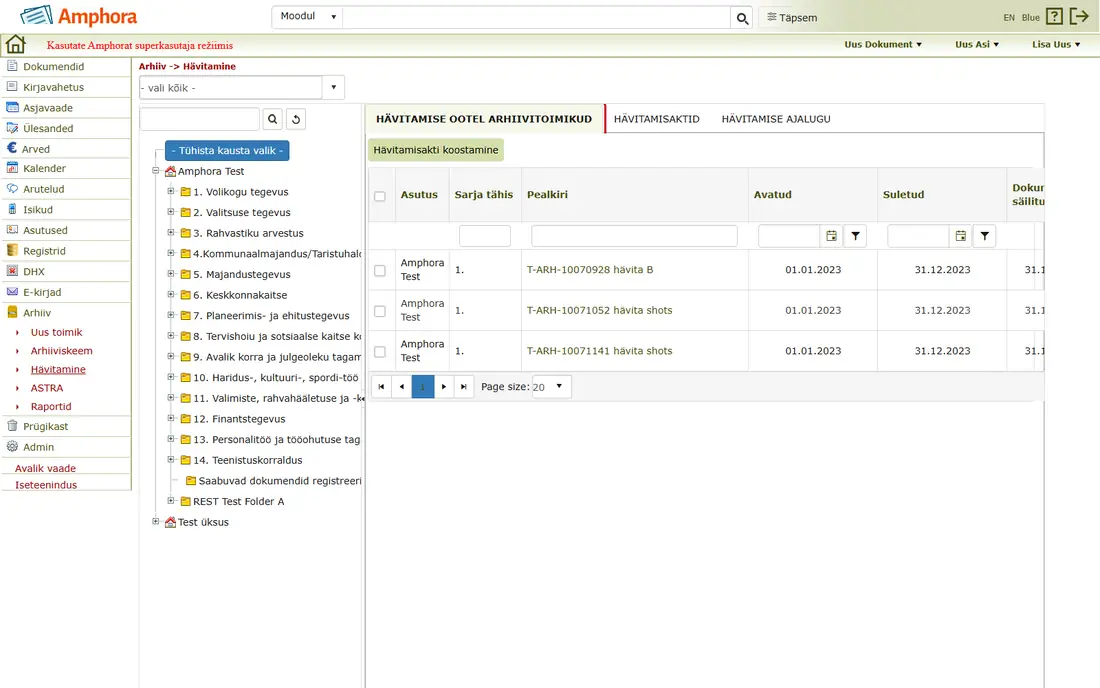Go to the previous results page
Screen dimensions: 1100x688
click(x=402, y=386)
